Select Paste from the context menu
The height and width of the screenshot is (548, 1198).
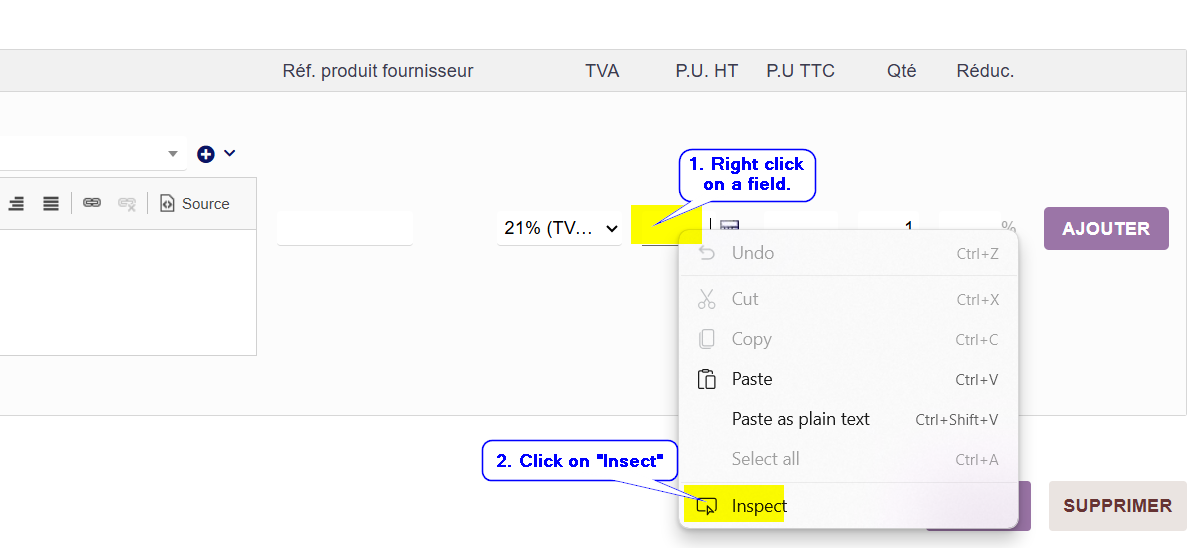pyautogui.click(x=752, y=379)
